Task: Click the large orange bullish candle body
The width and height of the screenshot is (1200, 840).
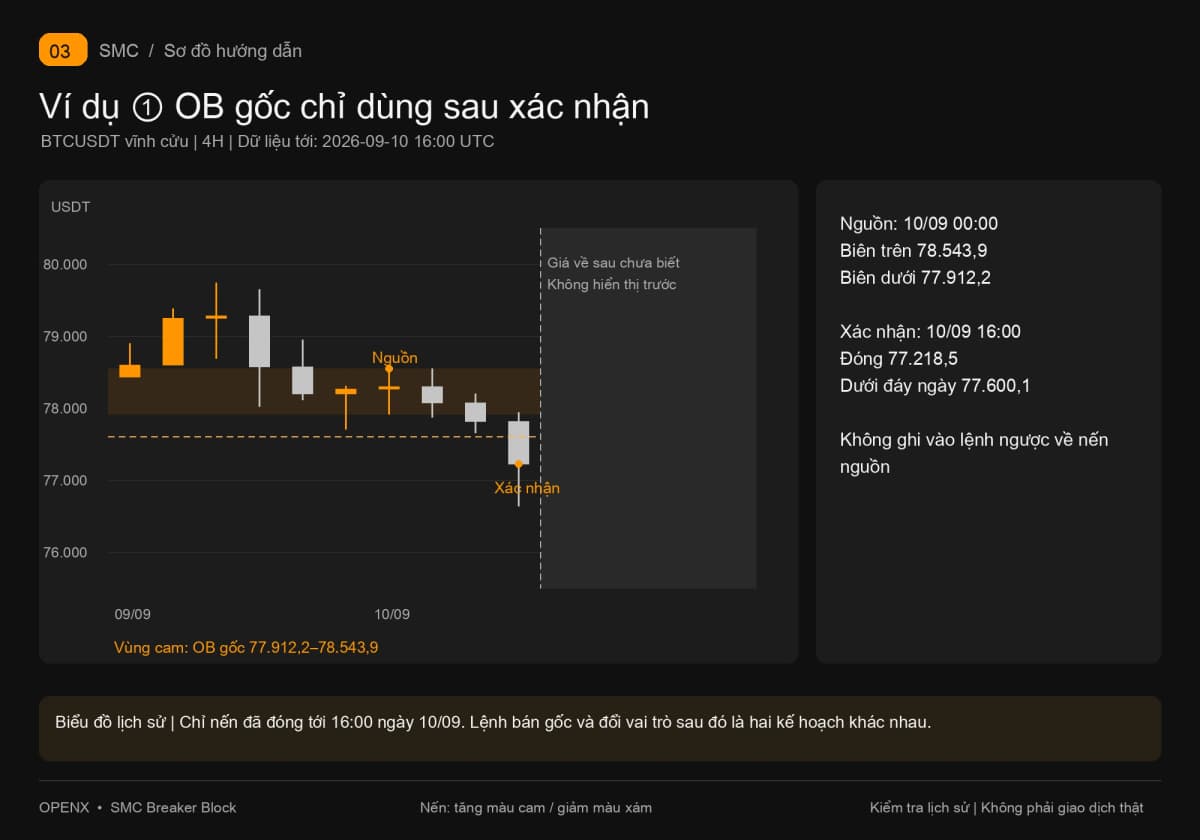Action: point(173,341)
